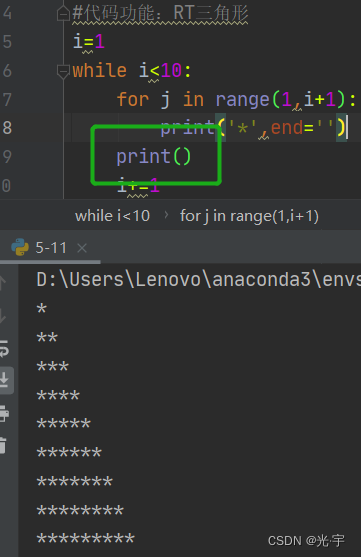Click the clear all trash icon
This screenshot has height=557, width=361.
pos(3,445)
